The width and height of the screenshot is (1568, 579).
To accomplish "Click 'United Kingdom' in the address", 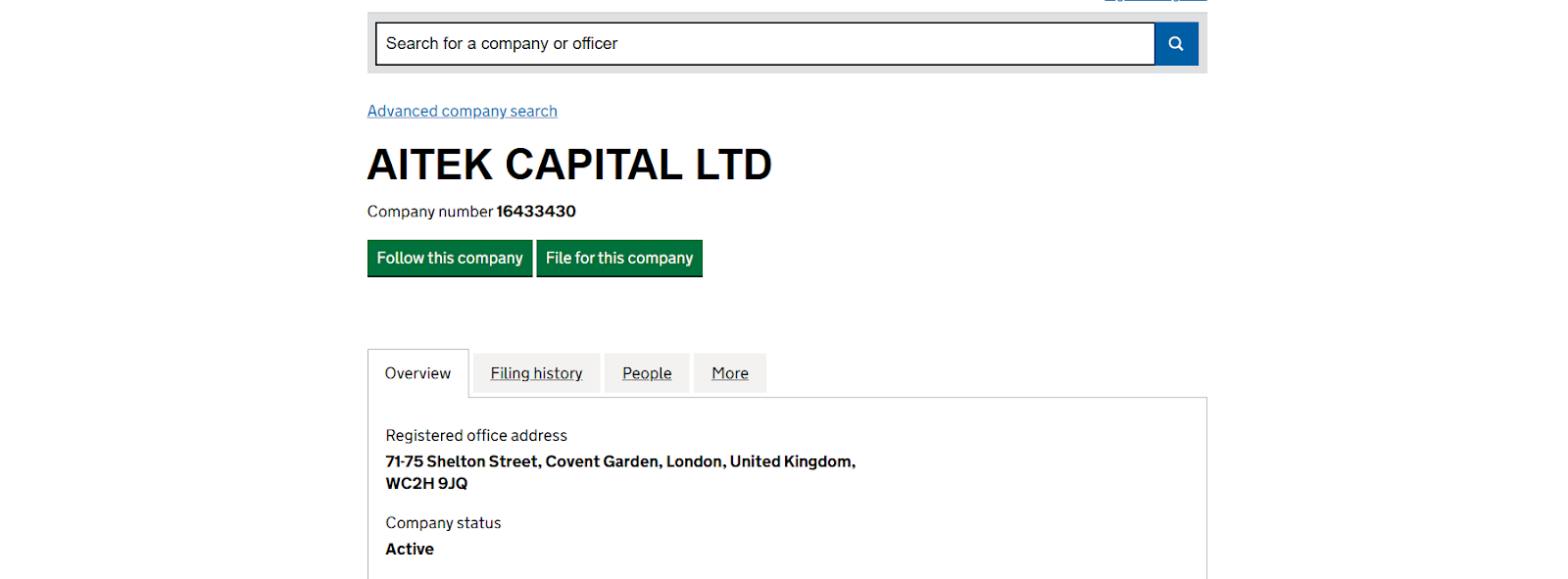I will 791,461.
